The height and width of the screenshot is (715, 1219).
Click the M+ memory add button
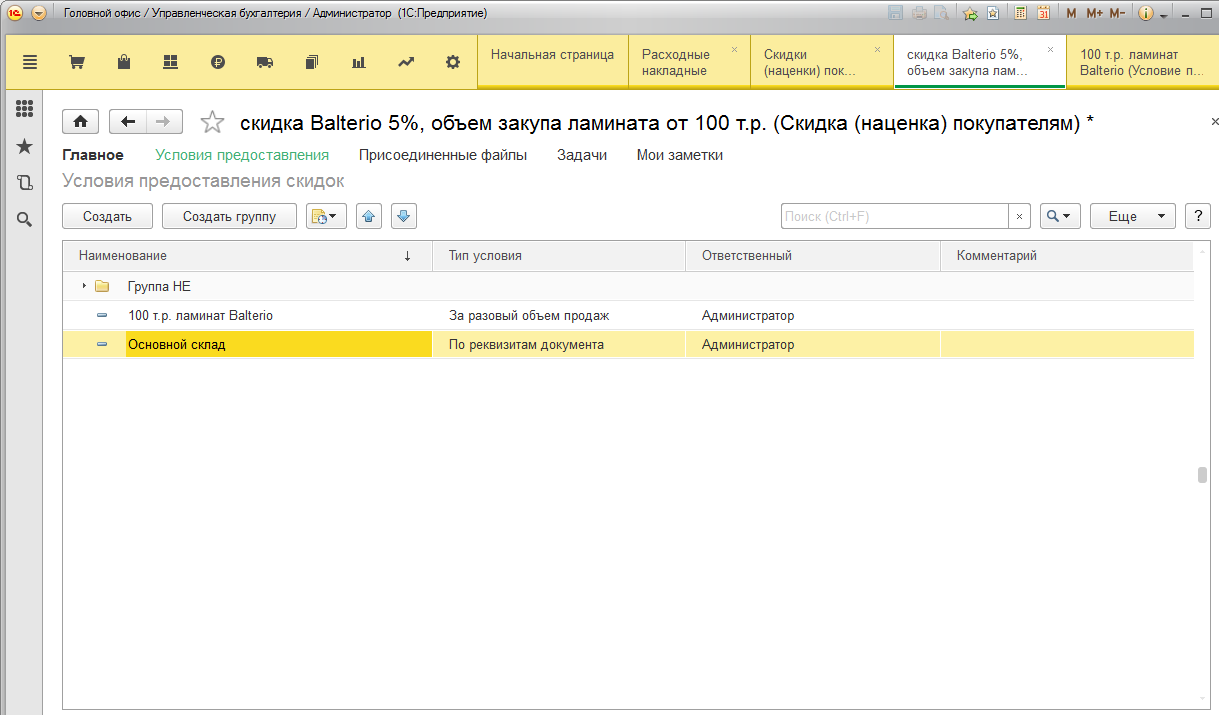(x=1094, y=13)
